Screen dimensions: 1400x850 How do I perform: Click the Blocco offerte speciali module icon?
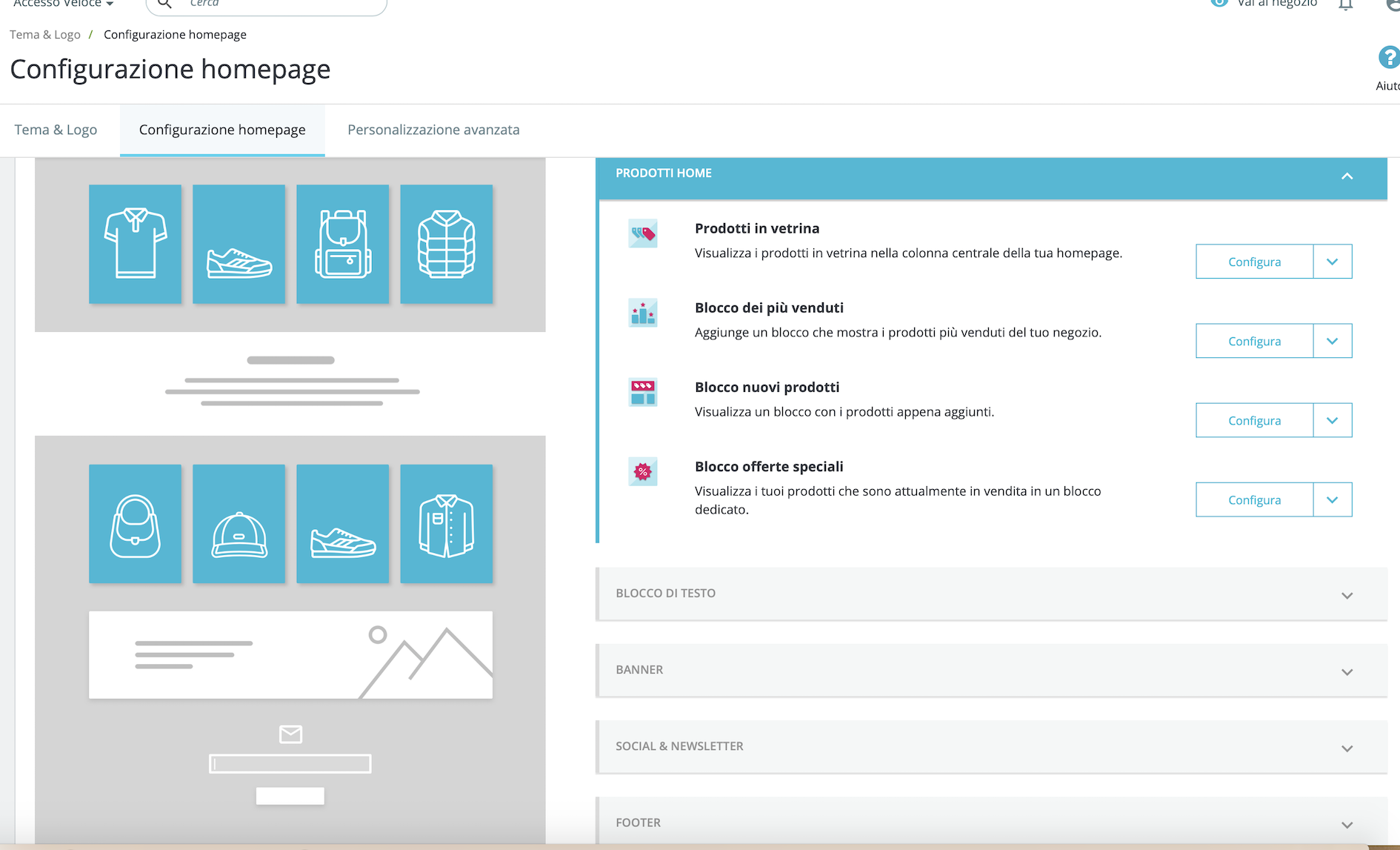coord(643,472)
